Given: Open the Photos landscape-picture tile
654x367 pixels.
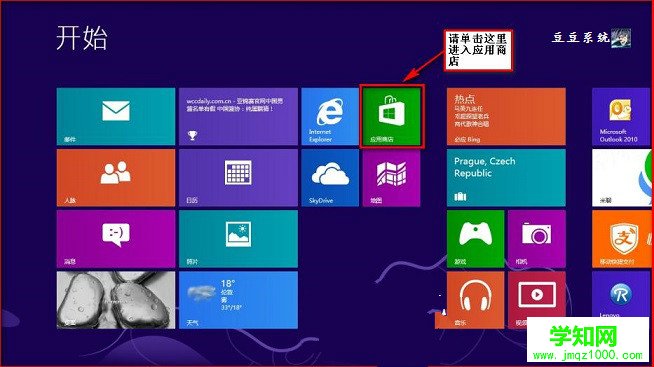Looking at the screenshot, I should pyautogui.click(x=238, y=239).
